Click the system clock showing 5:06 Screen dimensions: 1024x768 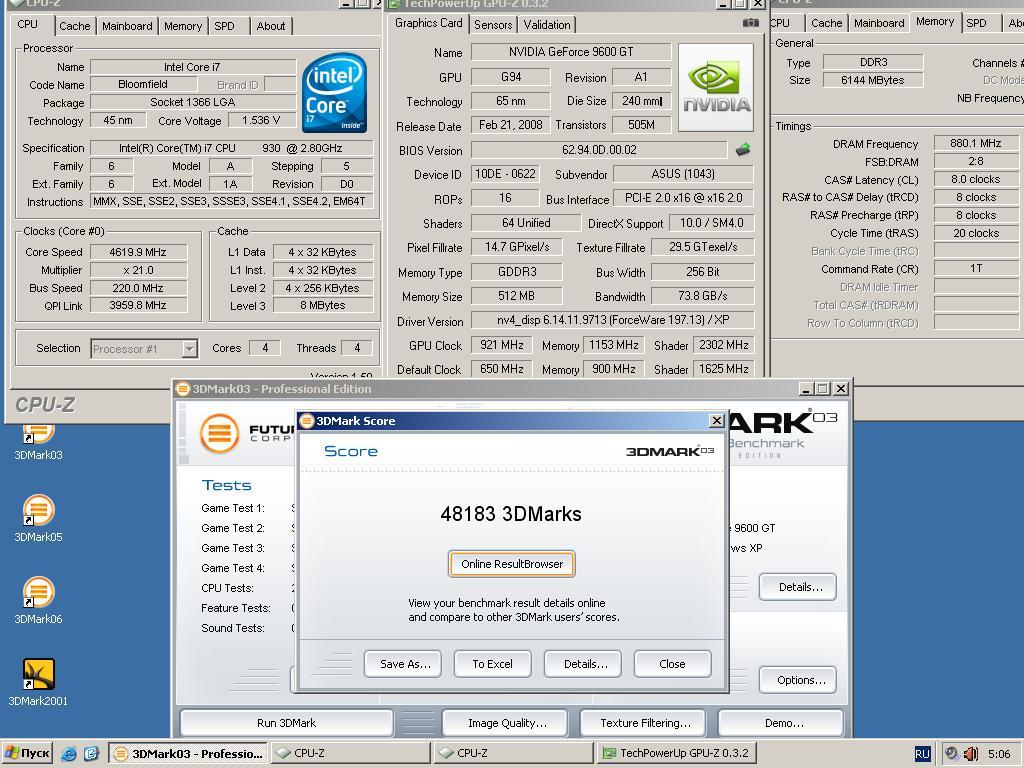[x=999, y=754]
